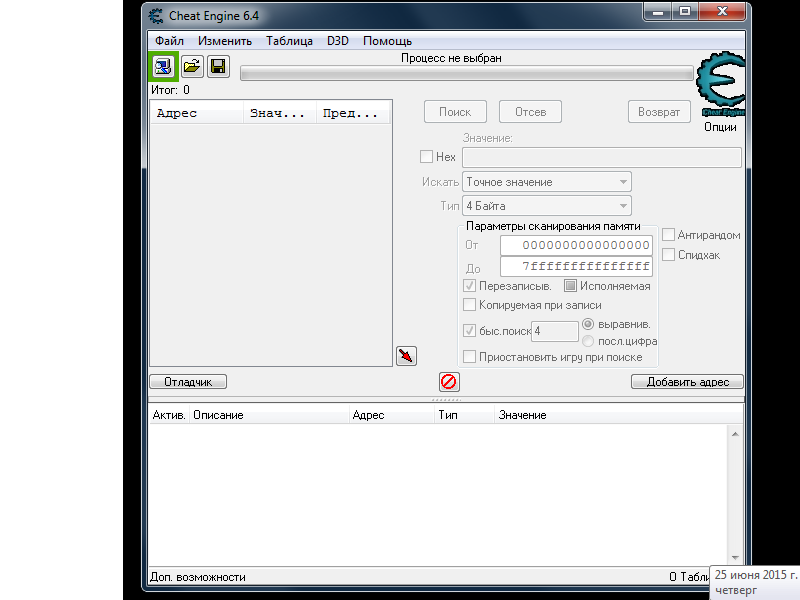The image size is (800, 600).
Task: Toggle the Исполняемая checkbox
Action: pyautogui.click(x=570, y=286)
